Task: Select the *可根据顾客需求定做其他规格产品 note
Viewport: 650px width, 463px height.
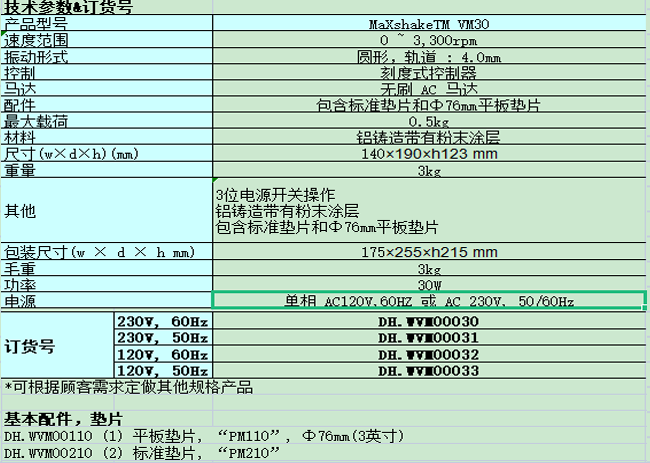Action: pos(129,387)
